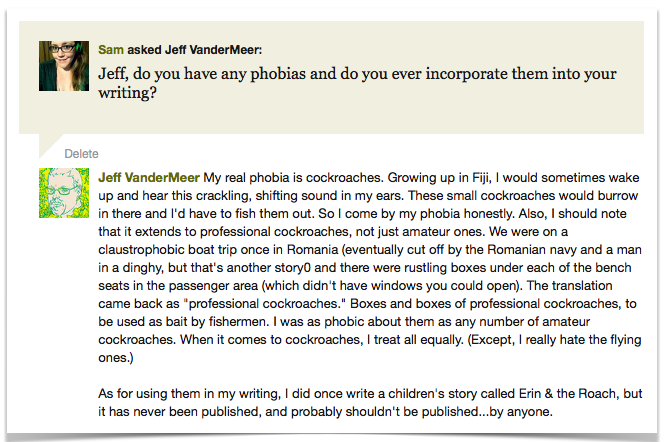Click the question text about phobias
This screenshot has height=442, width=666.
point(357,83)
